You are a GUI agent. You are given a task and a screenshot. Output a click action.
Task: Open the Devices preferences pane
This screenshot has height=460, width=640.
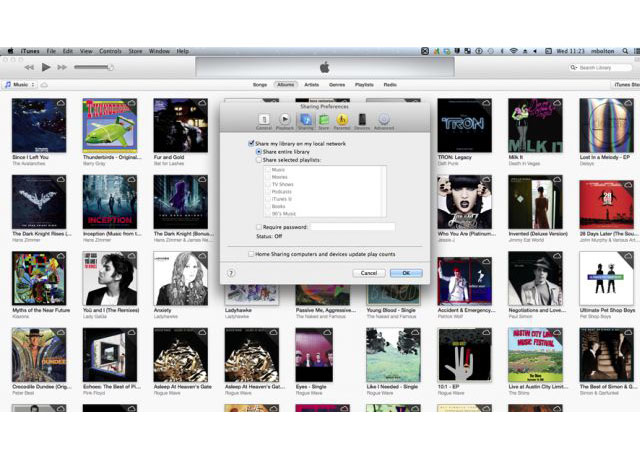pos(362,122)
